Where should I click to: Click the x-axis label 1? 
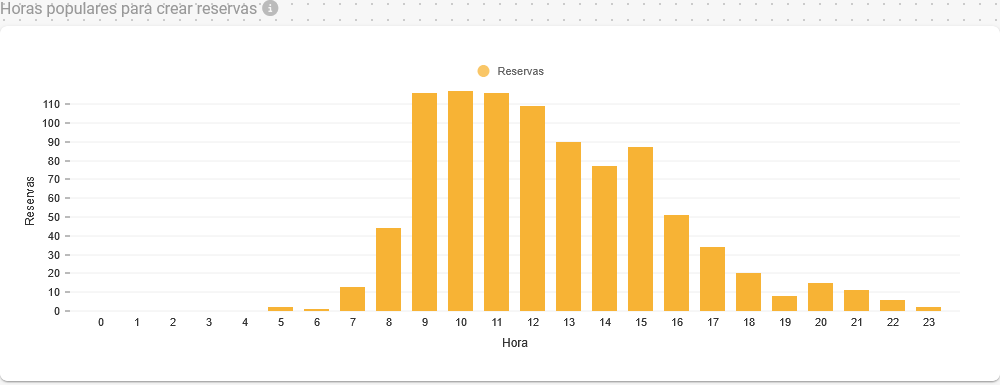(x=136, y=323)
